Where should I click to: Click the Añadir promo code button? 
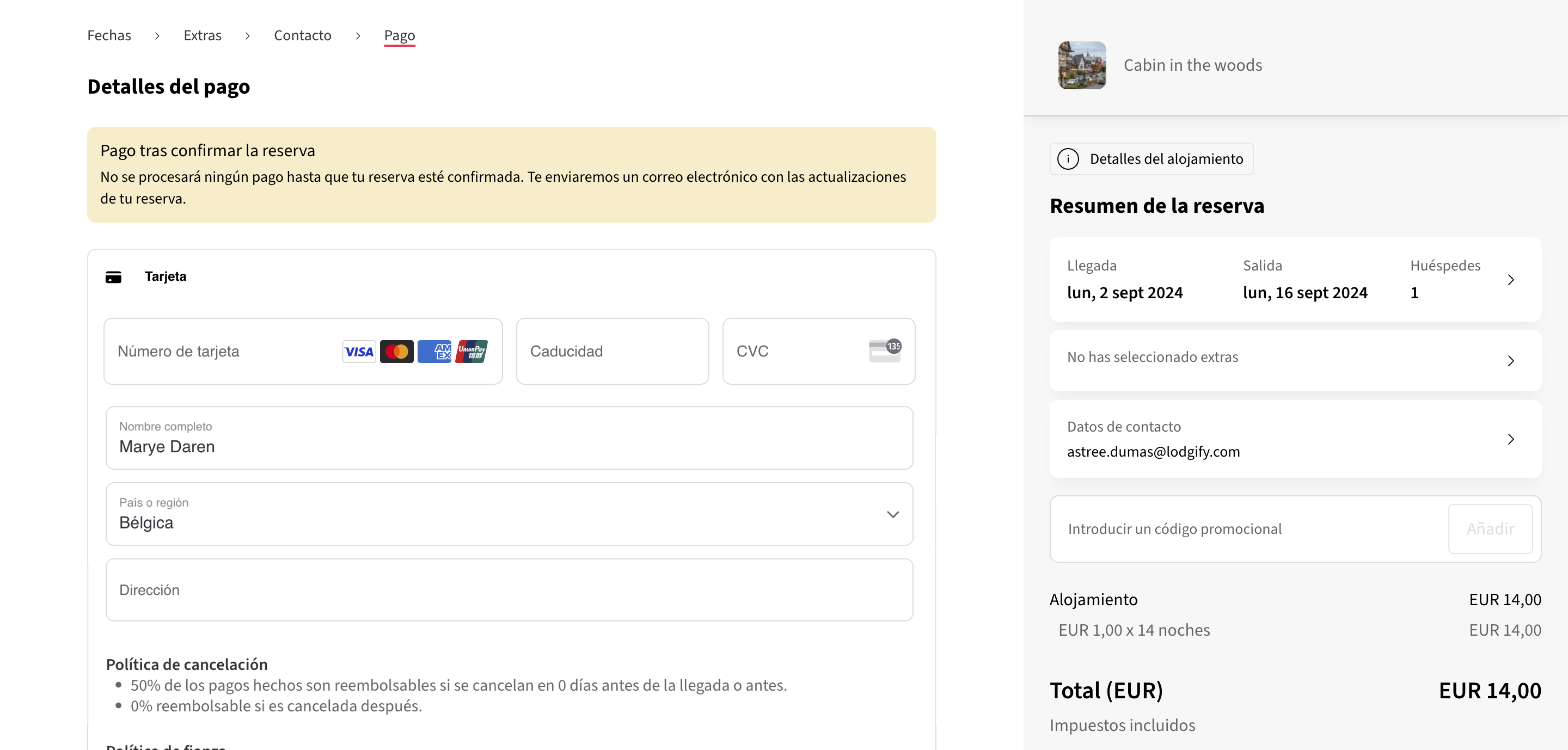coord(1490,528)
